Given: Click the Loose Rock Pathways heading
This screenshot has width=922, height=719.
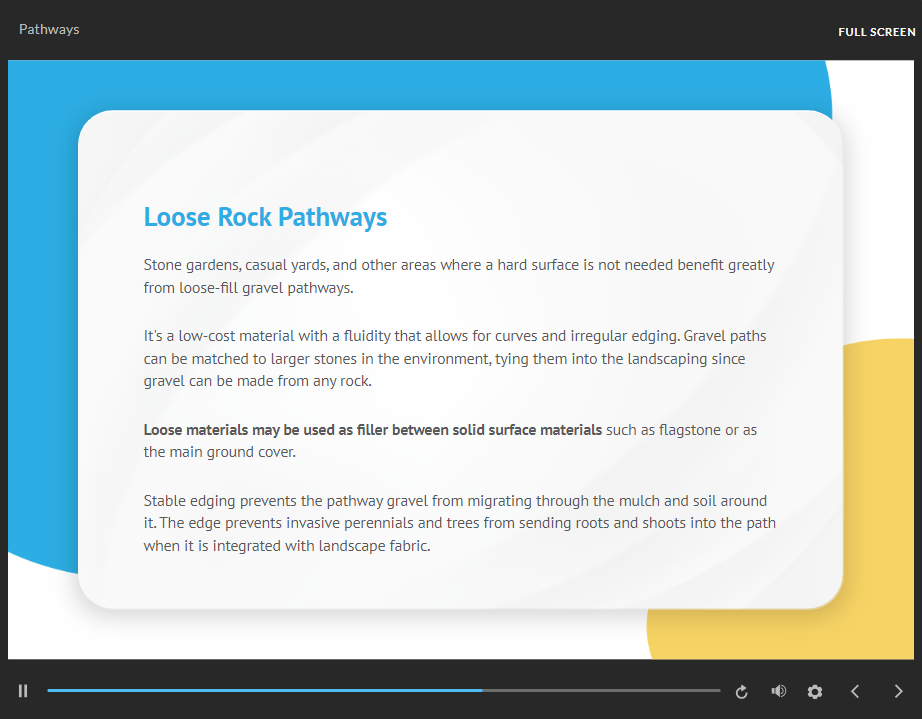Looking at the screenshot, I should coord(265,217).
